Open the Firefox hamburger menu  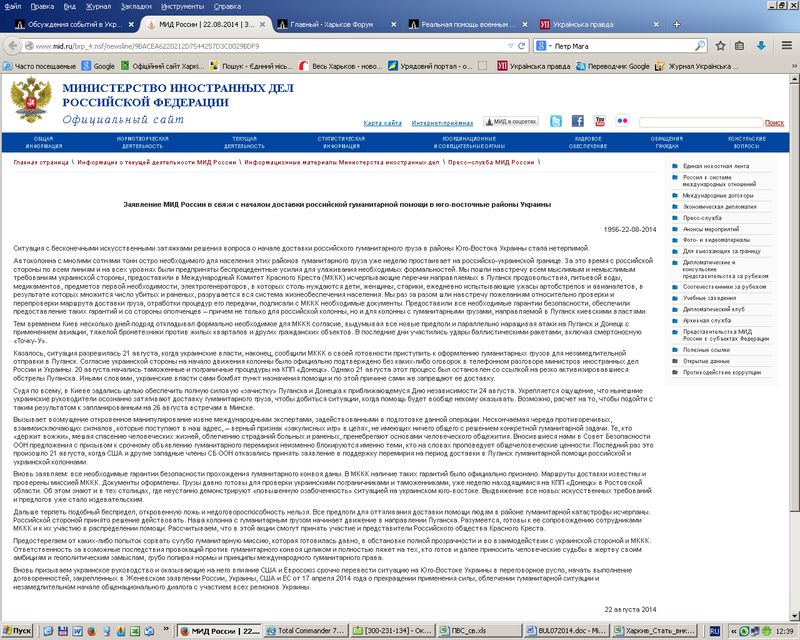coord(787,46)
